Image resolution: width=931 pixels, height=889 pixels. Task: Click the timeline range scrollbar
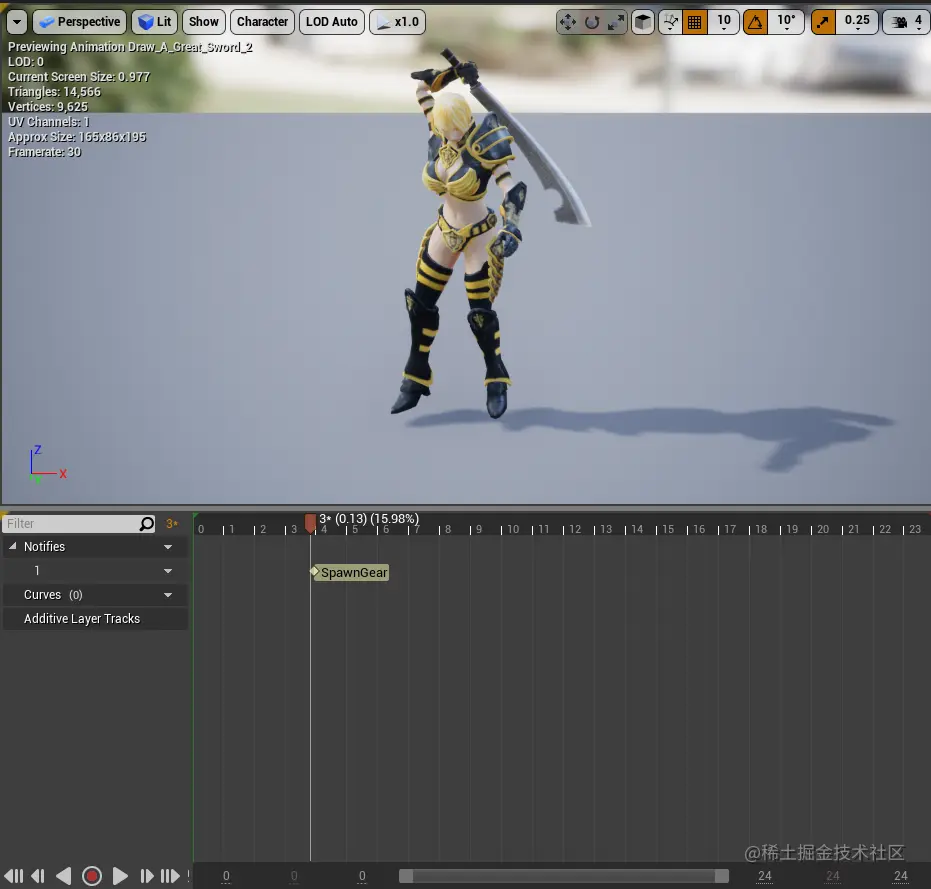click(x=563, y=876)
